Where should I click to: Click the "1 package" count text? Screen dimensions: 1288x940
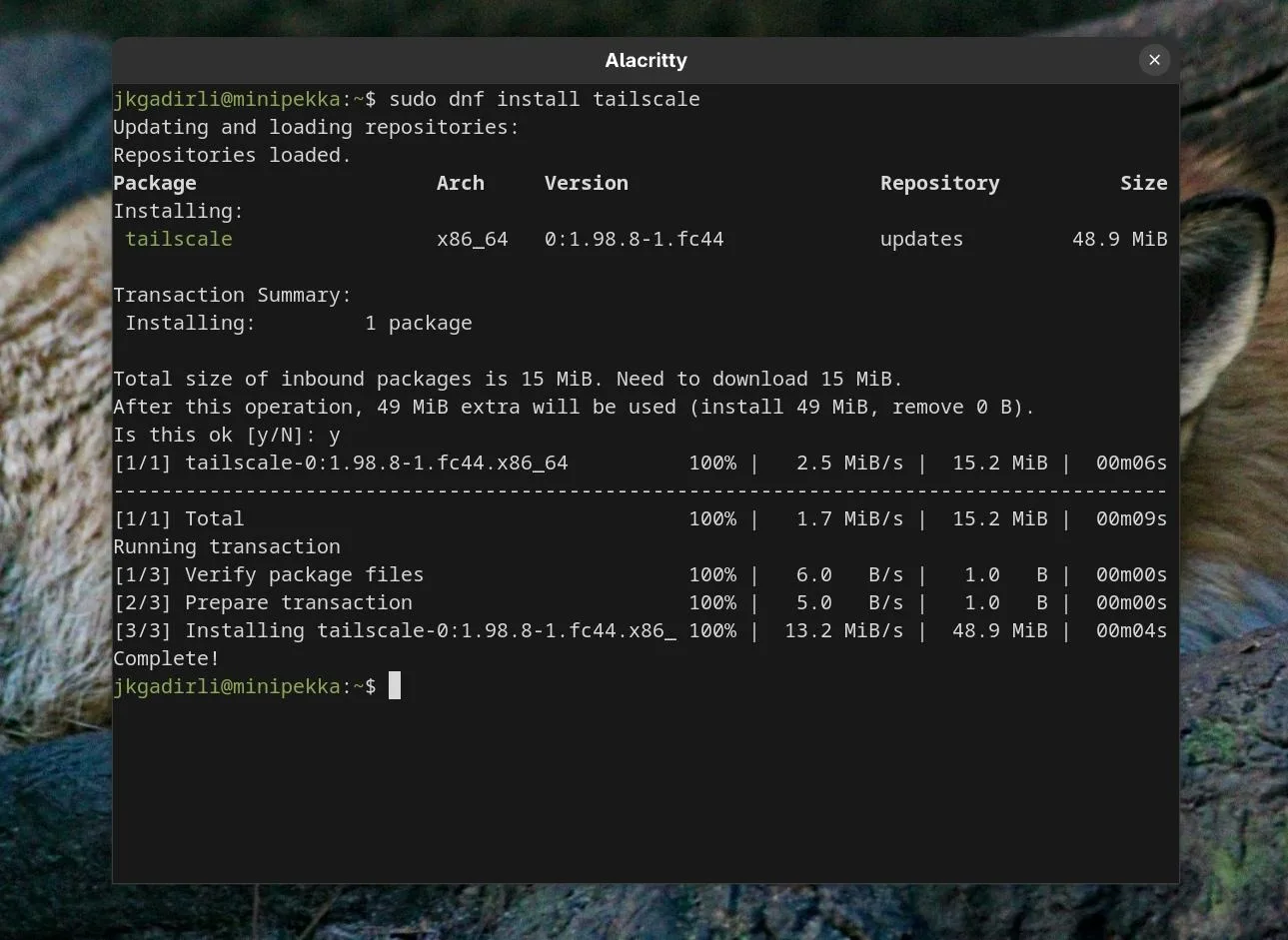[x=419, y=323]
